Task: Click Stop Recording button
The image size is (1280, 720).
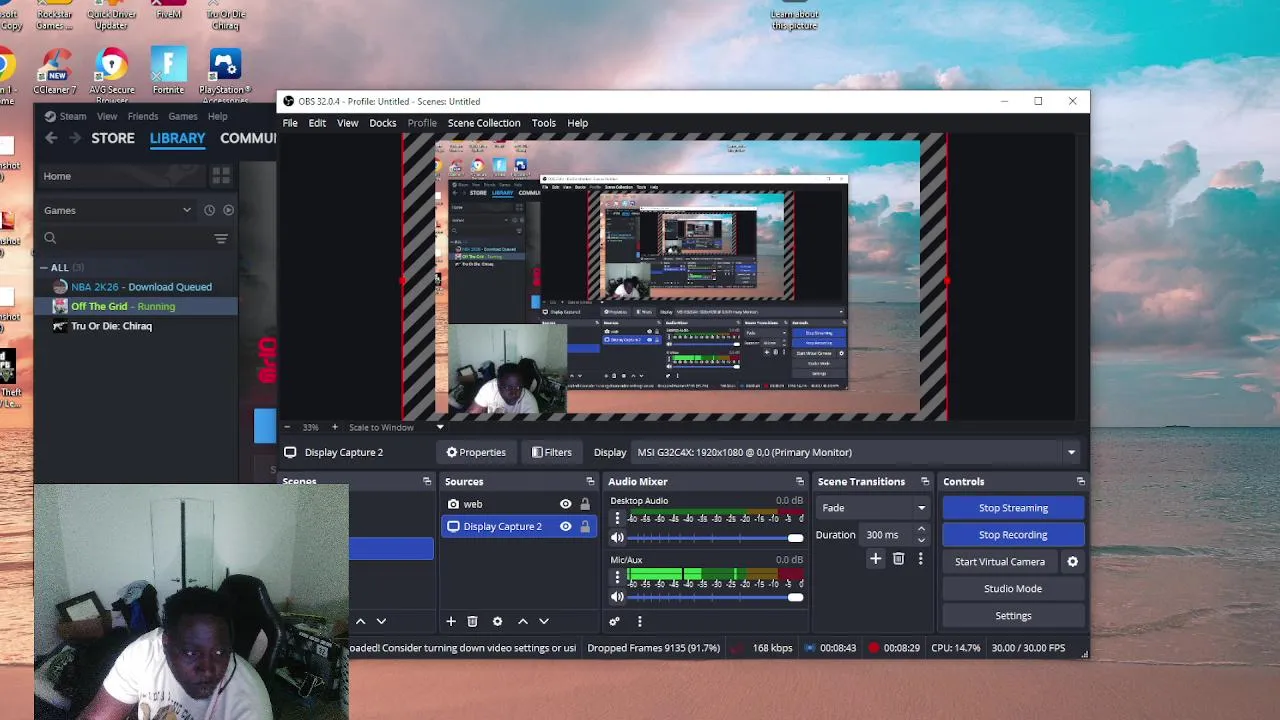Action: (x=1013, y=535)
